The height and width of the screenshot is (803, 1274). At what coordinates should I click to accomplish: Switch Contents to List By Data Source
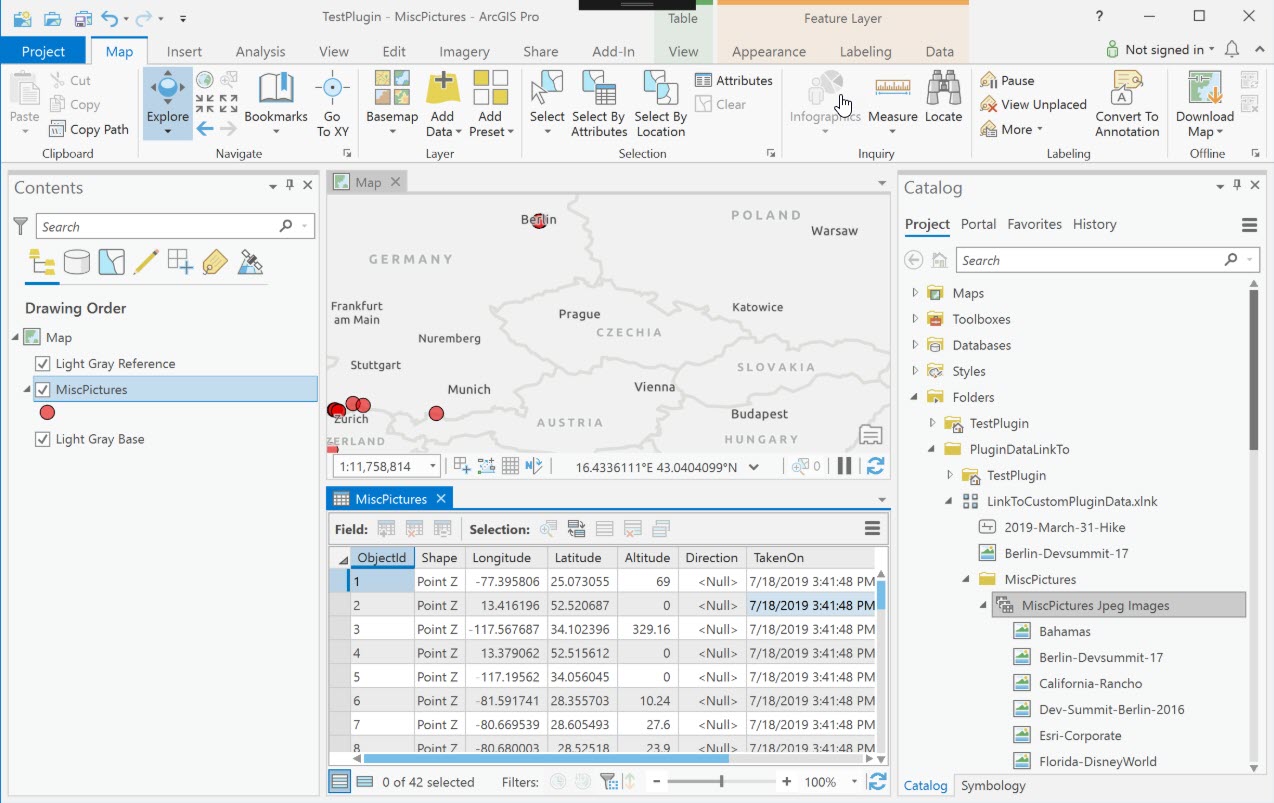76,262
